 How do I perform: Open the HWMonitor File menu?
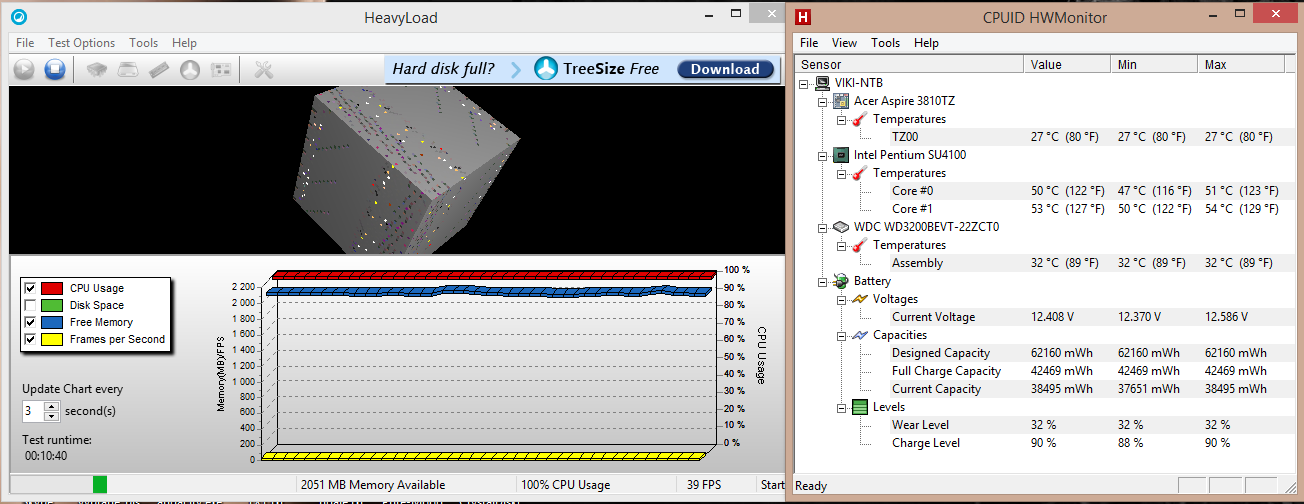(x=810, y=43)
